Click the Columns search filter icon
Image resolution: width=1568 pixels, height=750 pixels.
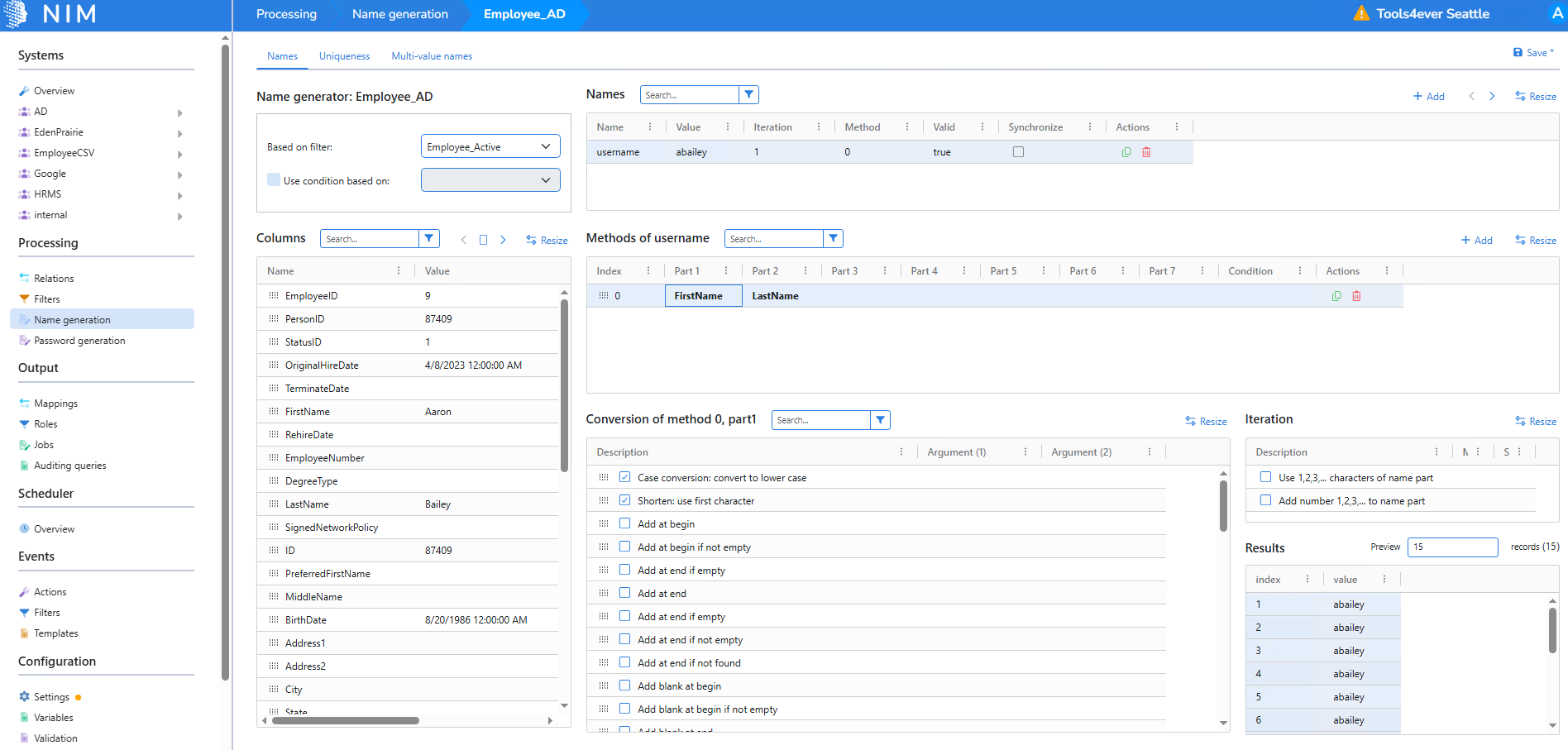[x=428, y=239]
